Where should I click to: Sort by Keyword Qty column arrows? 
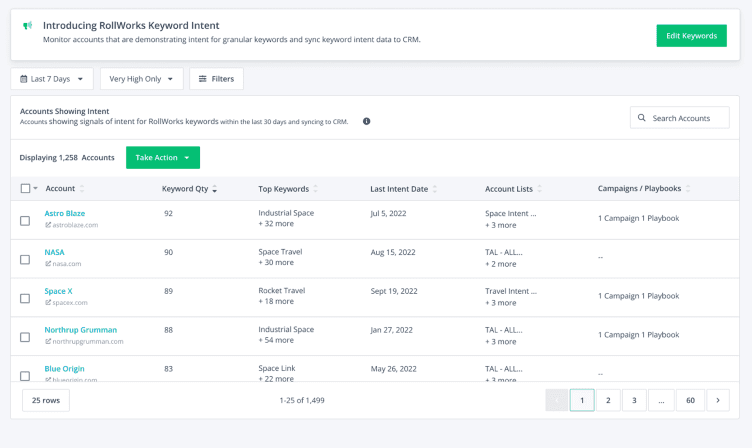(x=214, y=189)
